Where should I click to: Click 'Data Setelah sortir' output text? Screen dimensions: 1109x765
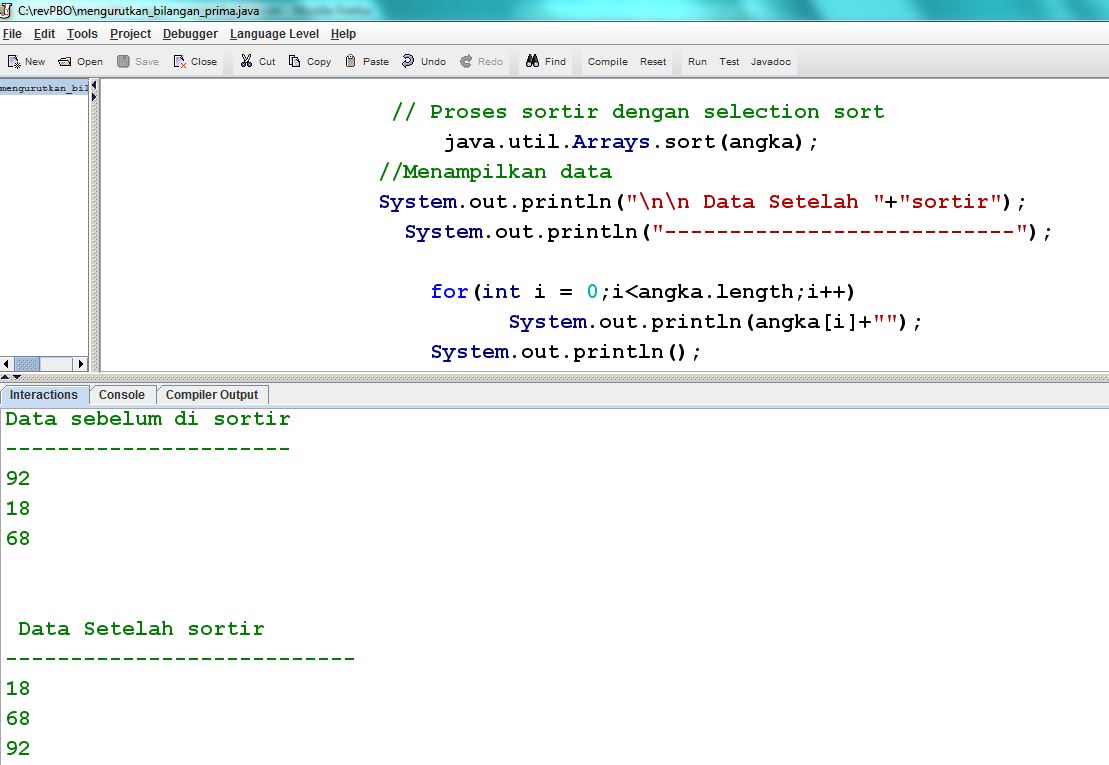click(141, 629)
